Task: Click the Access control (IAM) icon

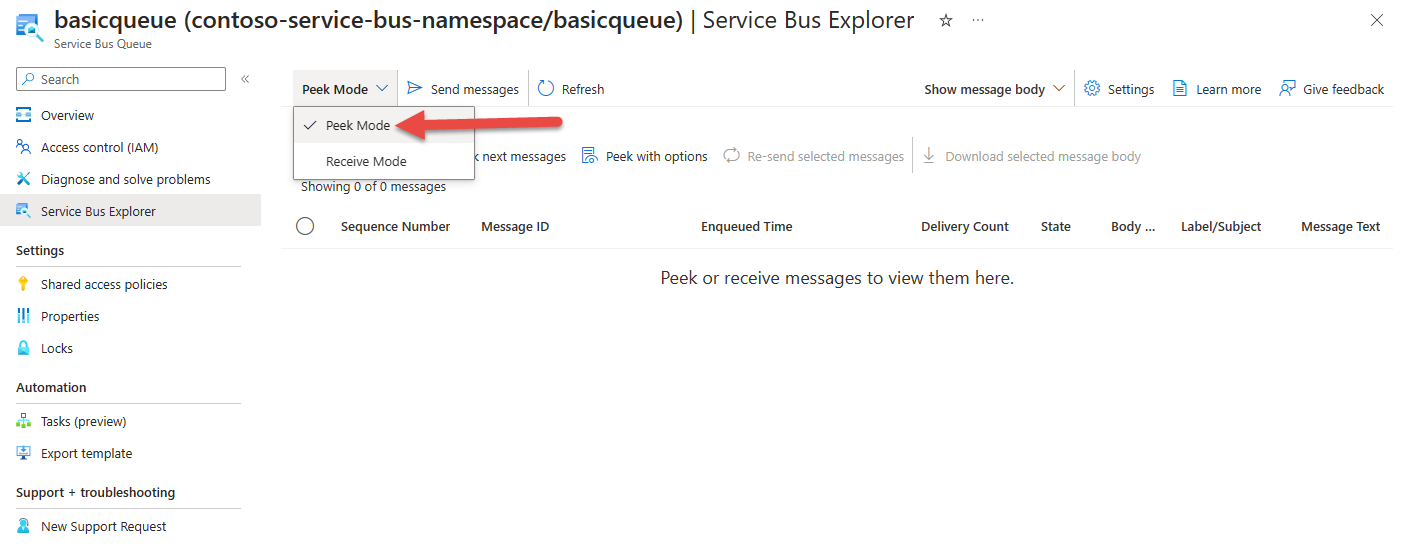Action: [x=24, y=147]
